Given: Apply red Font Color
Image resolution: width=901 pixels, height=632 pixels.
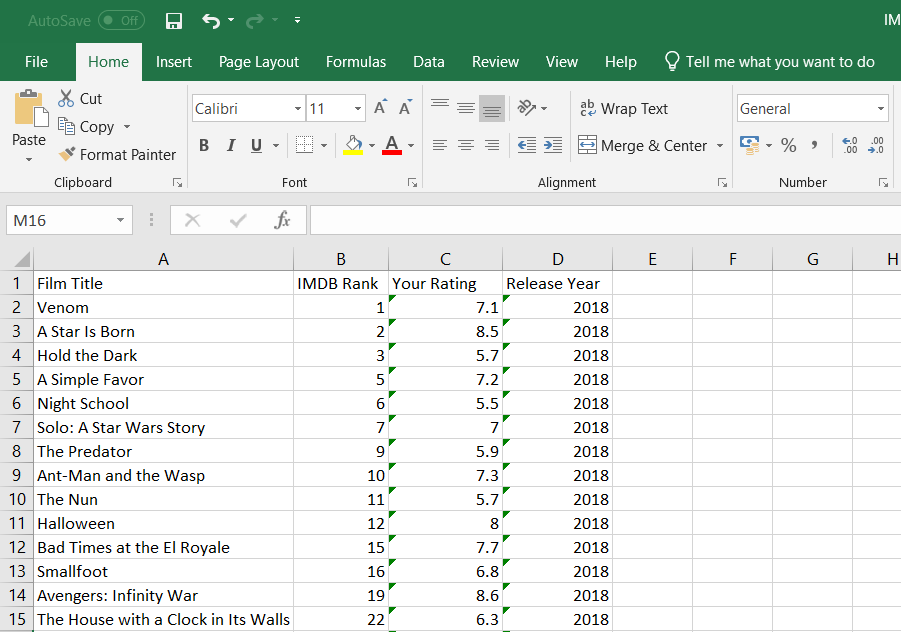Looking at the screenshot, I should (392, 145).
